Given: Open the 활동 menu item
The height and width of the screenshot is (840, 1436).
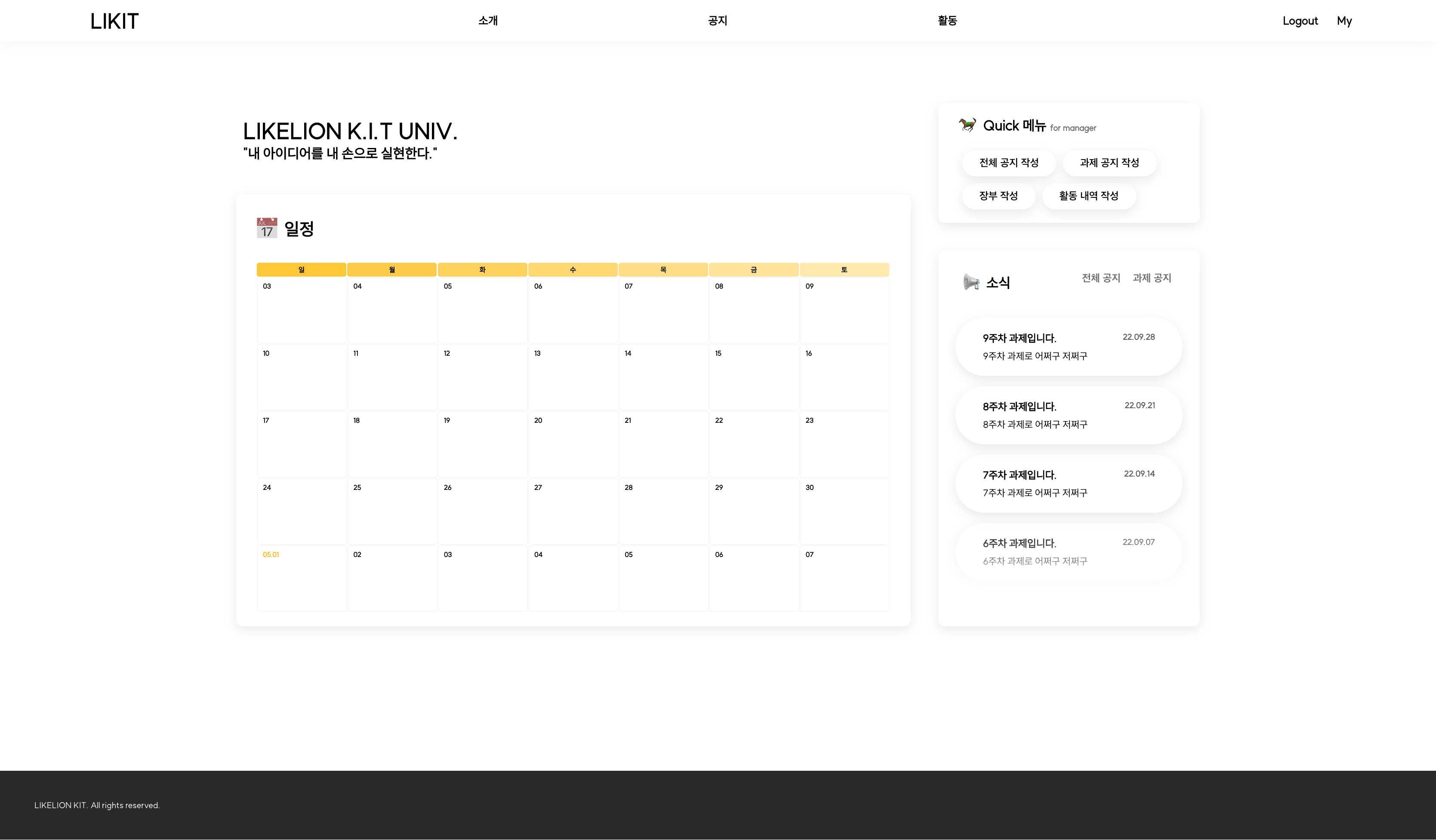Looking at the screenshot, I should (x=947, y=21).
